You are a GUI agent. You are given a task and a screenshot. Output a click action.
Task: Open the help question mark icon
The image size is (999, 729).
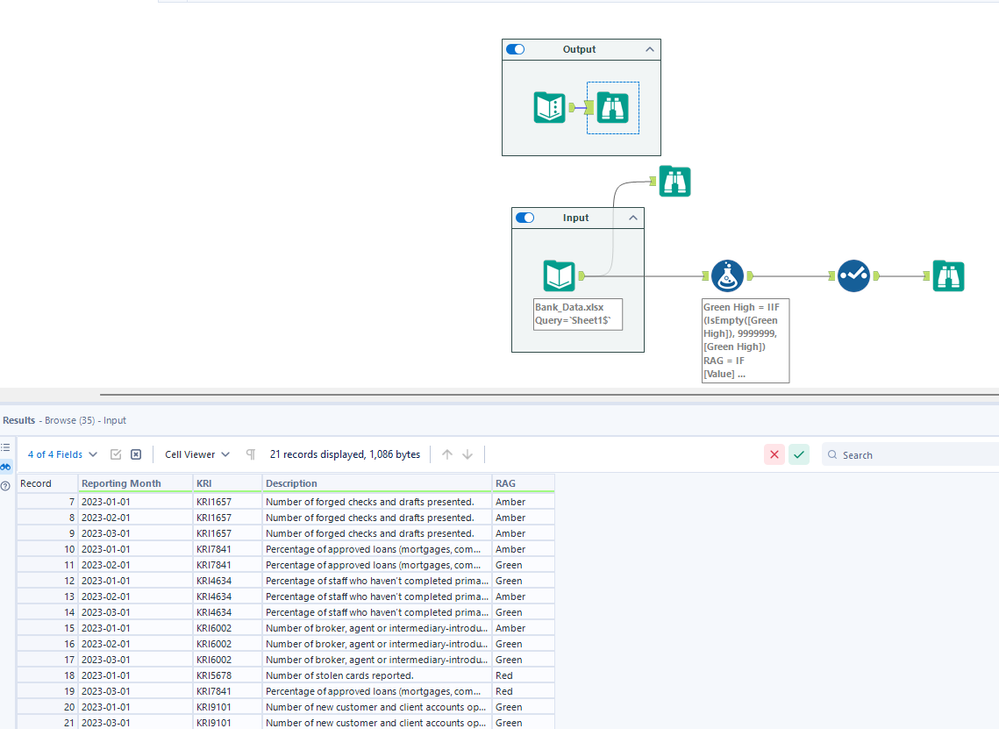[6, 486]
